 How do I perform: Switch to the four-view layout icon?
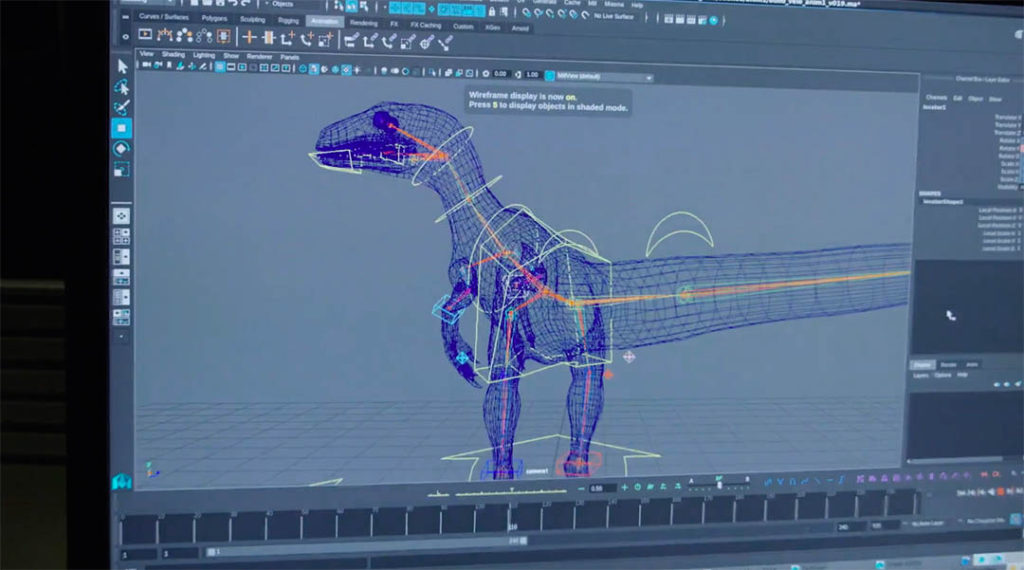pyautogui.click(x=121, y=236)
